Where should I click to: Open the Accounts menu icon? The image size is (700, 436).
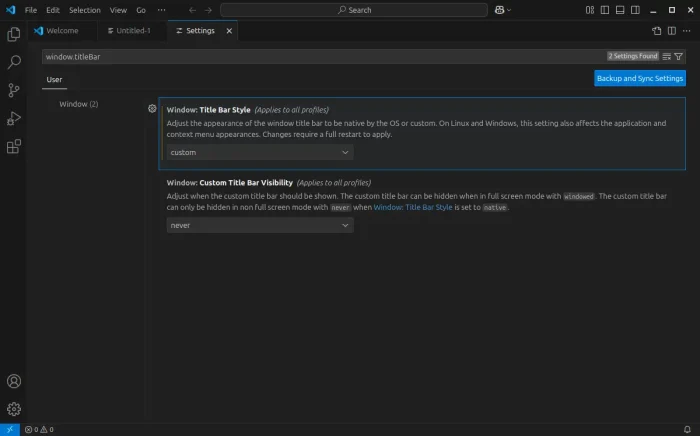coord(13,381)
